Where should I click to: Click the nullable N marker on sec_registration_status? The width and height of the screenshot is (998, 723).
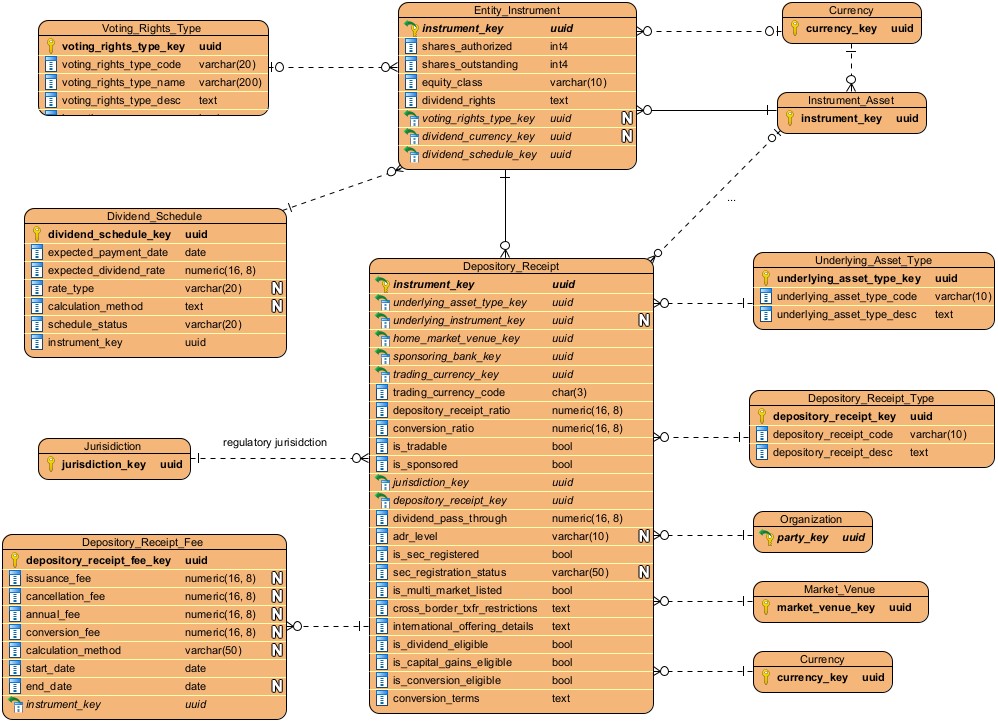[644, 573]
